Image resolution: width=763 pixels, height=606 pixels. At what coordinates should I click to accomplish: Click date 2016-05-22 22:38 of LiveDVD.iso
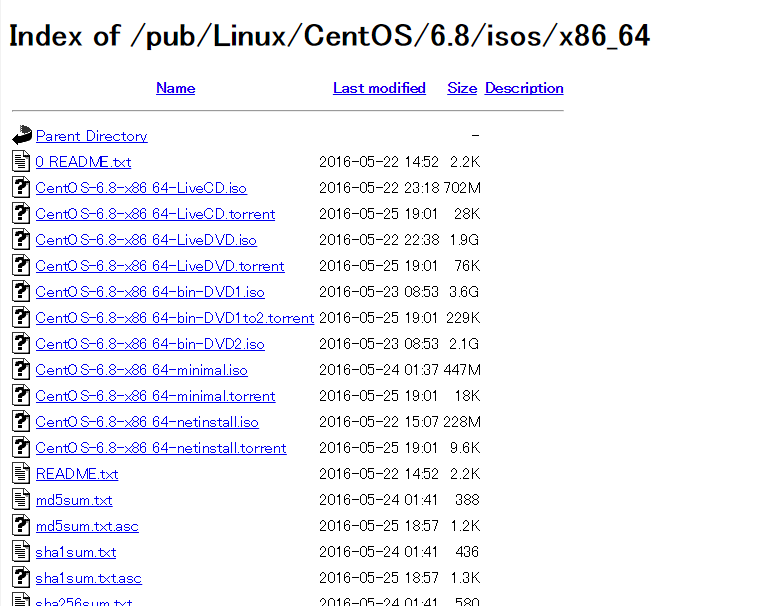point(379,239)
